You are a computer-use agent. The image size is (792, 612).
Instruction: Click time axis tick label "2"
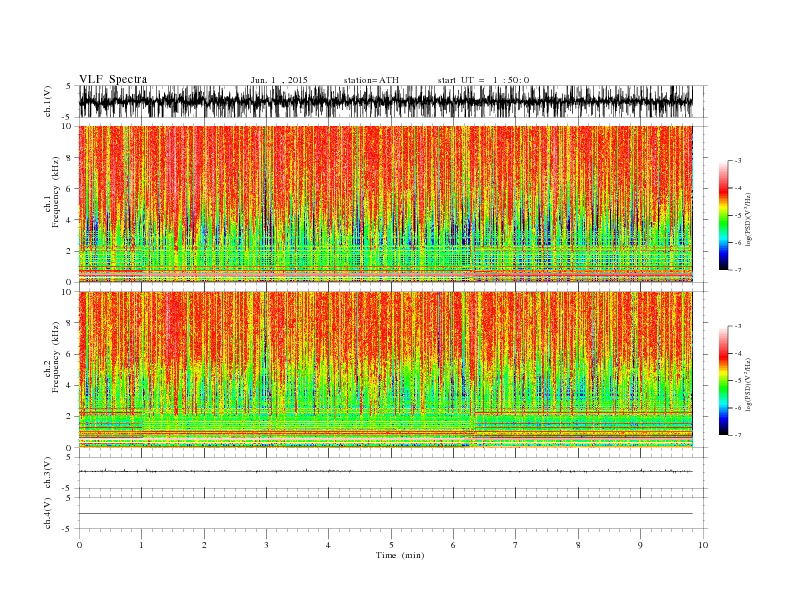204,545
